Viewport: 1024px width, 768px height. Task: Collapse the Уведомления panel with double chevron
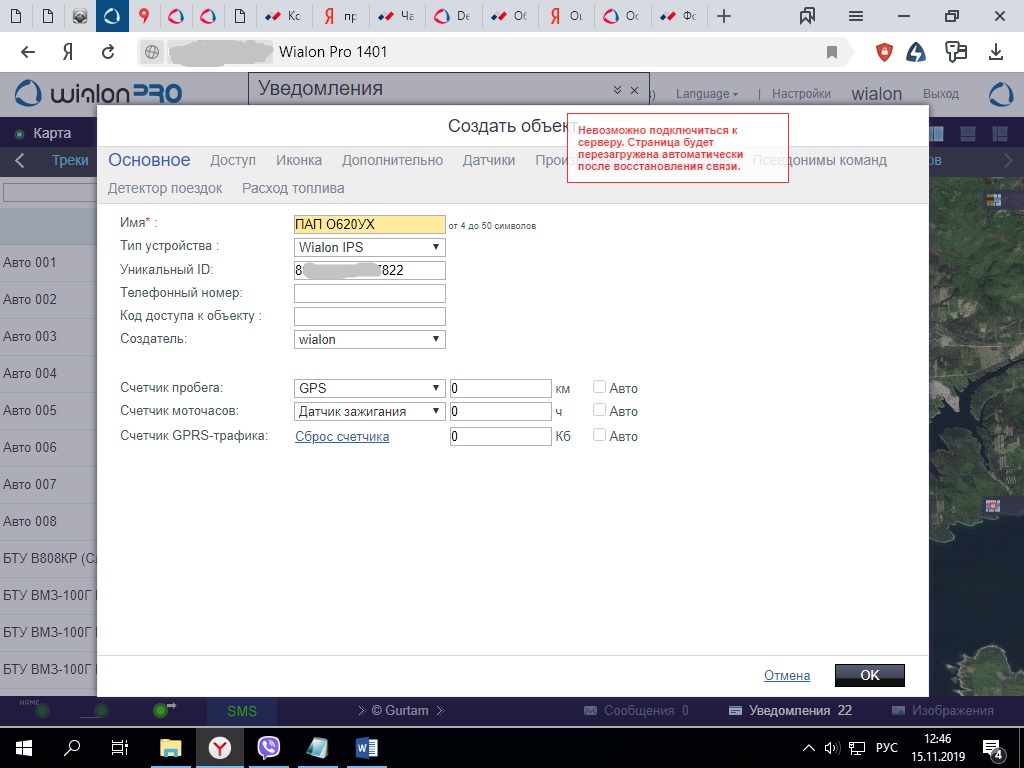[617, 90]
